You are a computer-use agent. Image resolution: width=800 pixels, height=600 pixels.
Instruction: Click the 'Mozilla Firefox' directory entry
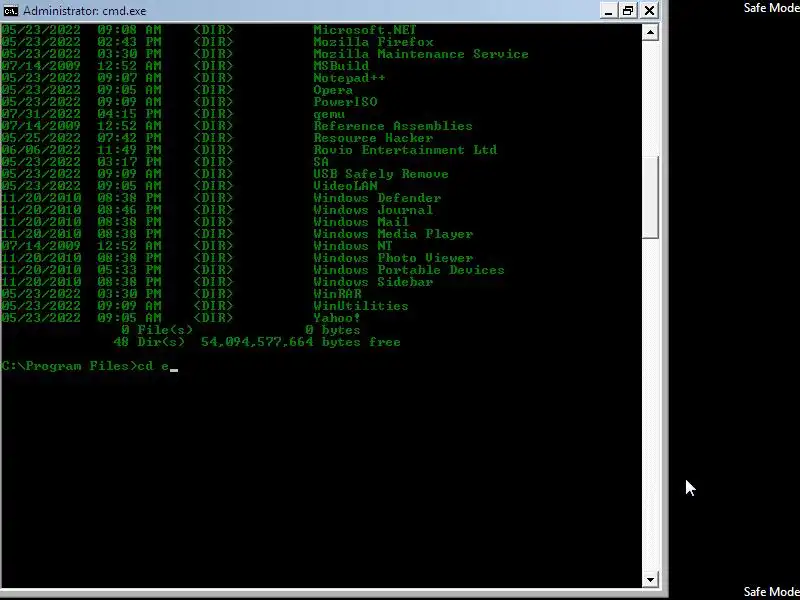click(373, 42)
